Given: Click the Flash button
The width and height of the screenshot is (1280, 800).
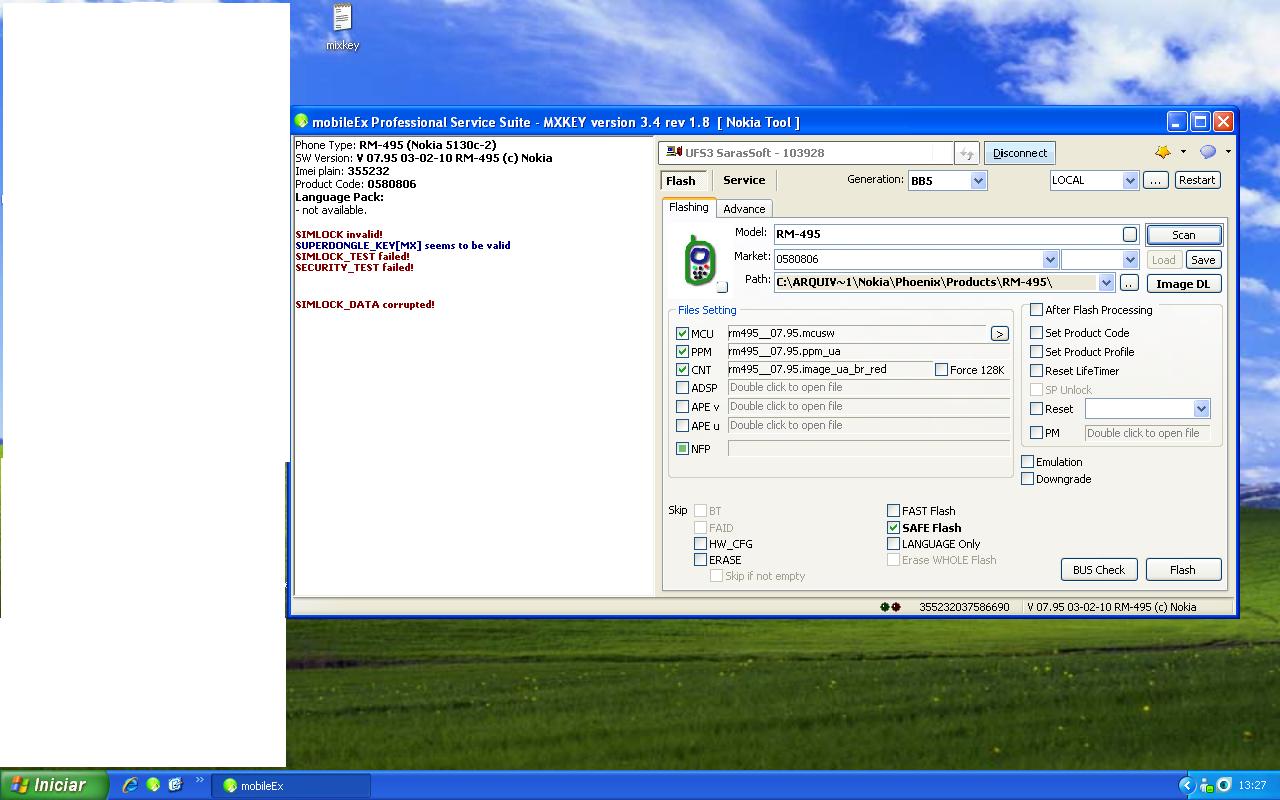Looking at the screenshot, I should pyautogui.click(x=1183, y=570).
